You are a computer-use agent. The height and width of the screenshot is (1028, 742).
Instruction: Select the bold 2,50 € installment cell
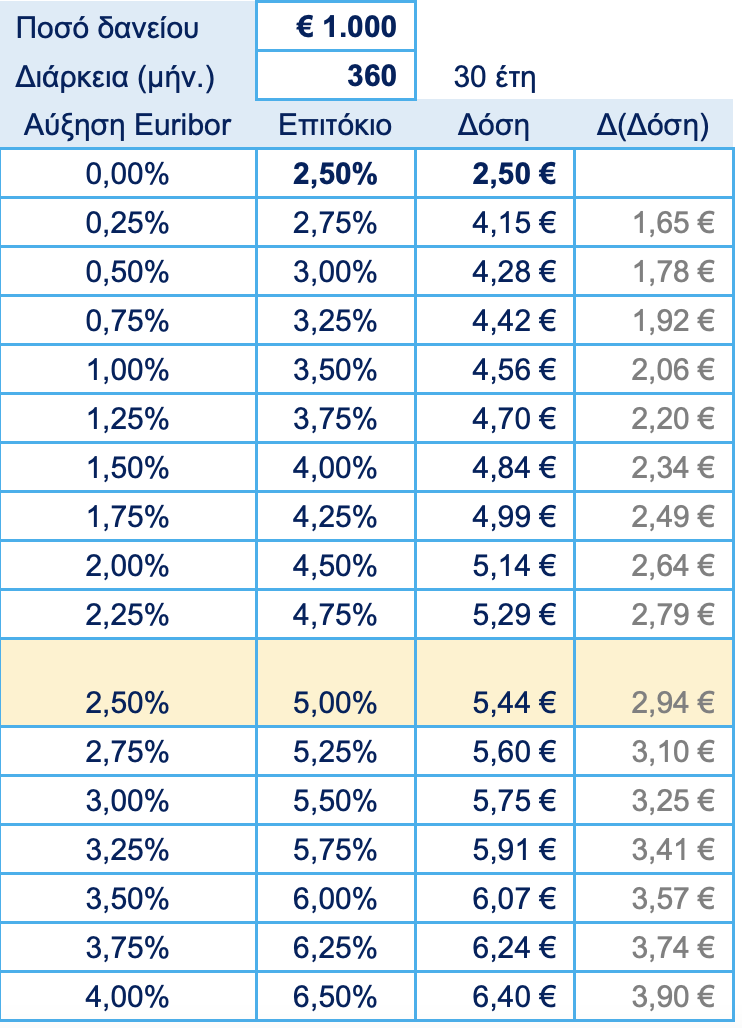495,173
